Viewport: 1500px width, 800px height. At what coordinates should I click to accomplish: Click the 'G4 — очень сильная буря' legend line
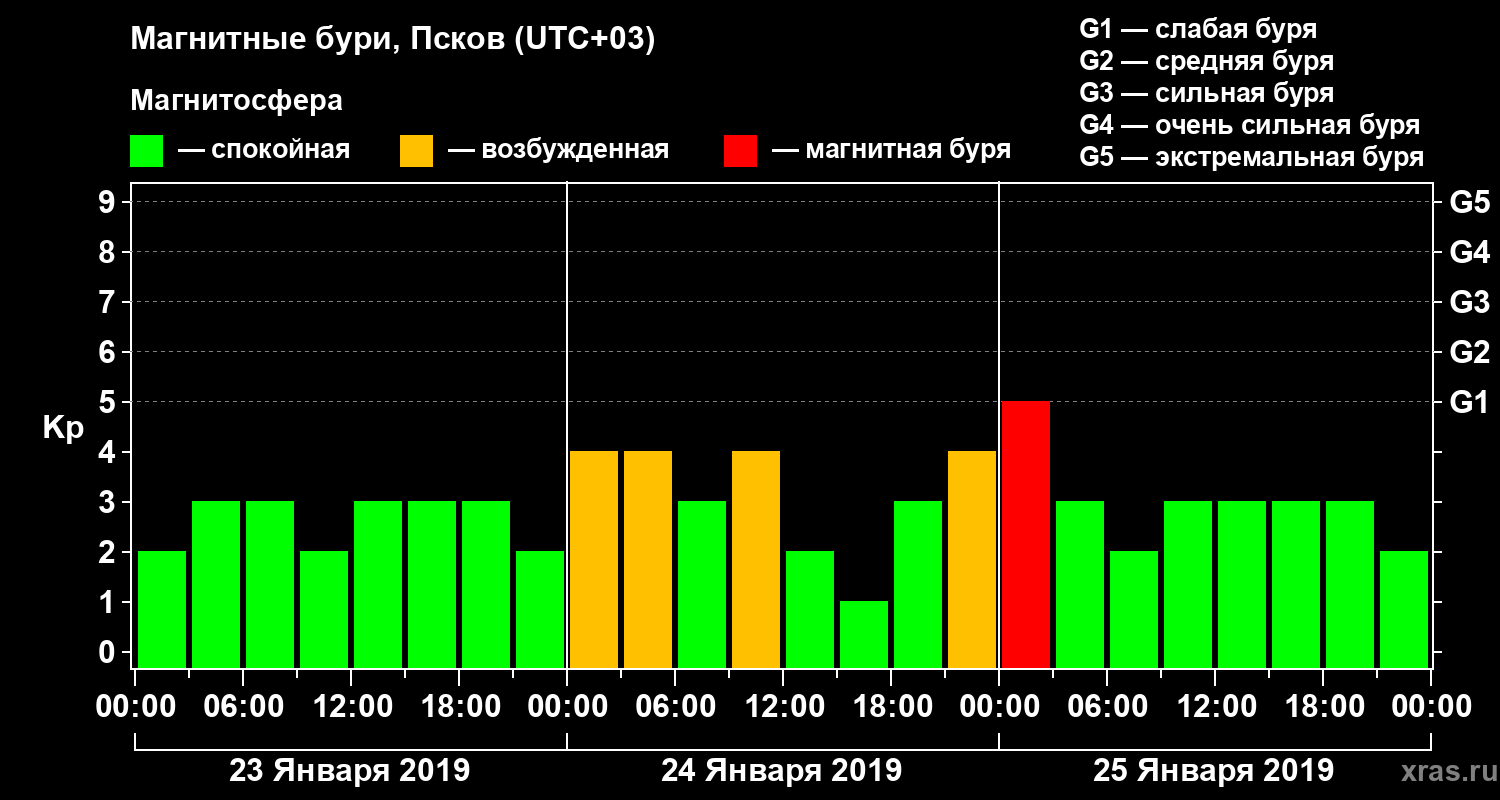coord(1250,125)
